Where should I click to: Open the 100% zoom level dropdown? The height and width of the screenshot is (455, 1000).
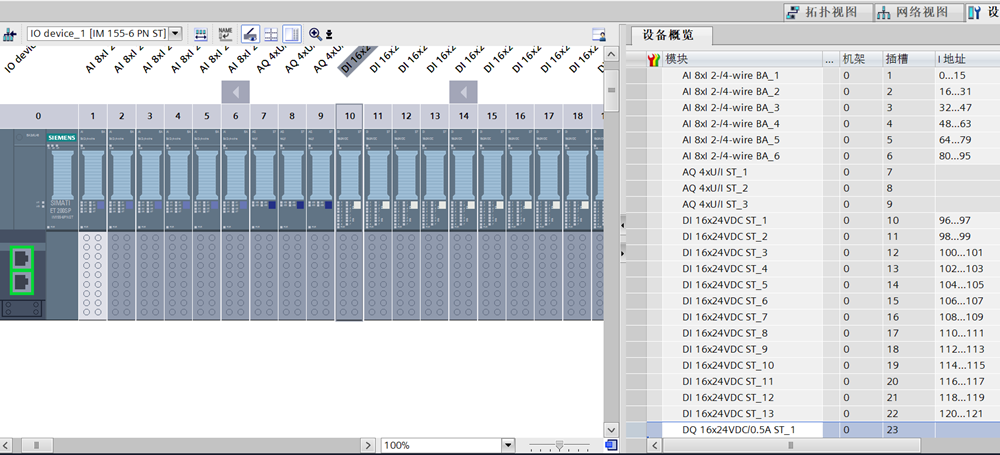click(x=508, y=445)
